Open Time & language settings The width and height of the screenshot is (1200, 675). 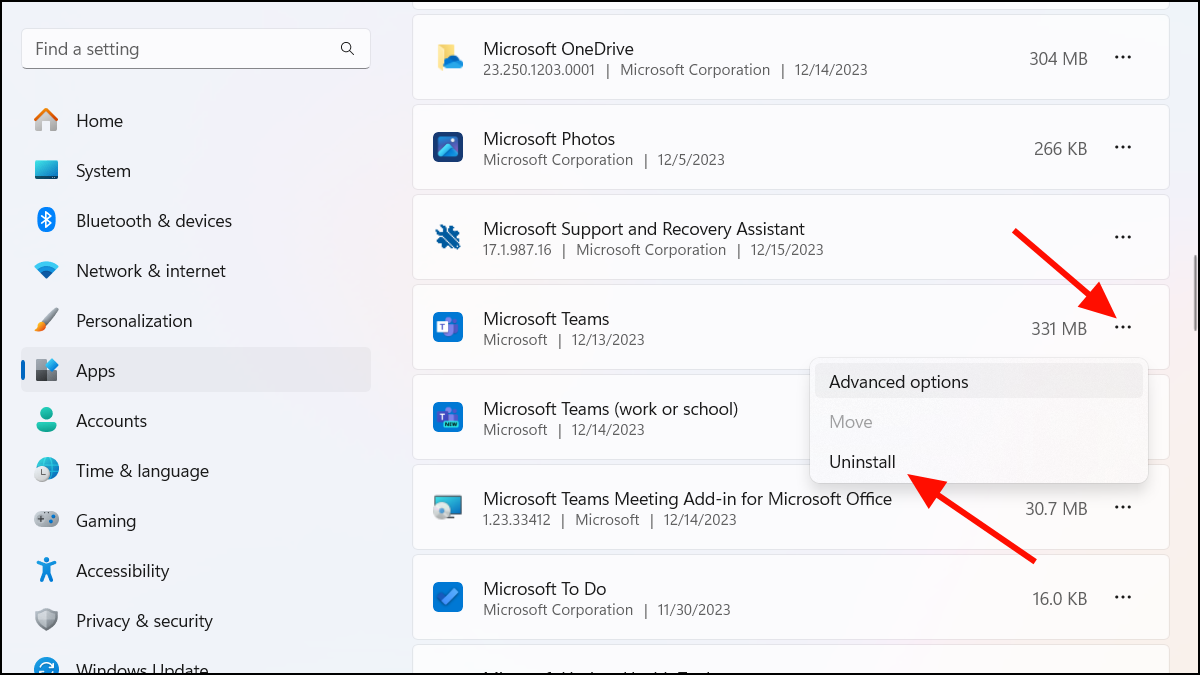point(196,471)
